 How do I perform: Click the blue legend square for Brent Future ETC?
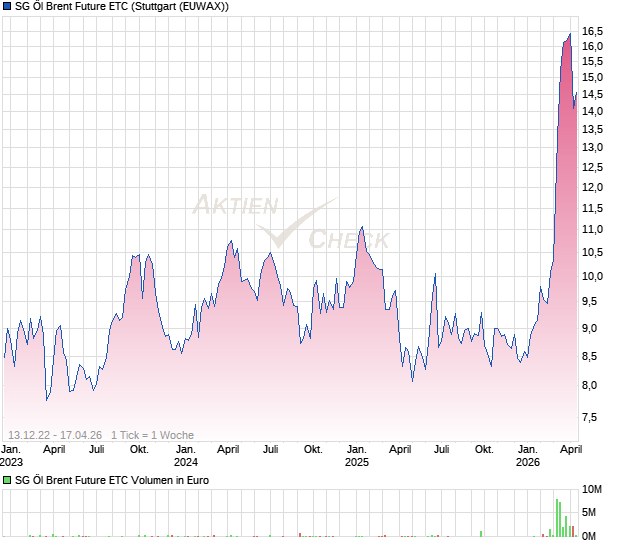[x=8, y=7]
